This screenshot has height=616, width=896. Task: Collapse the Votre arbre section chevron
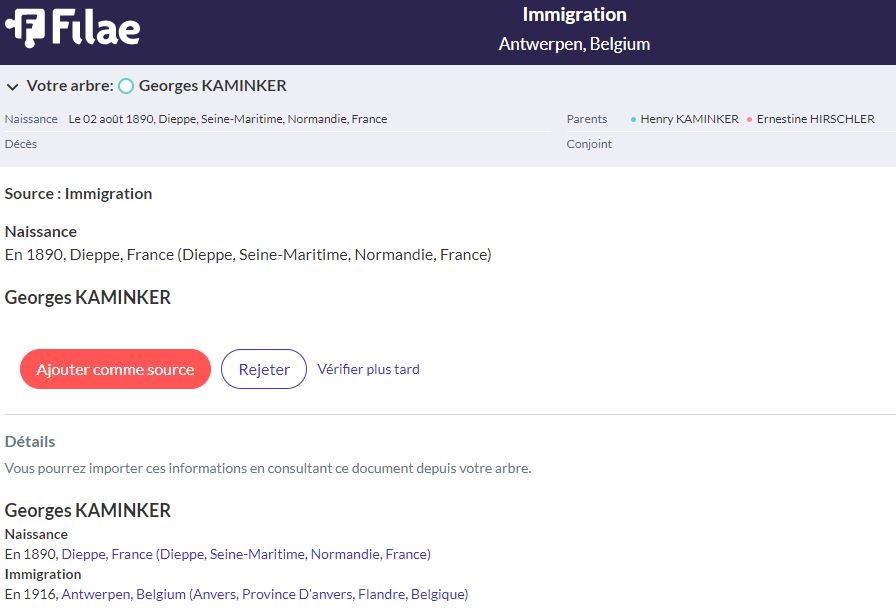[x=12, y=87]
